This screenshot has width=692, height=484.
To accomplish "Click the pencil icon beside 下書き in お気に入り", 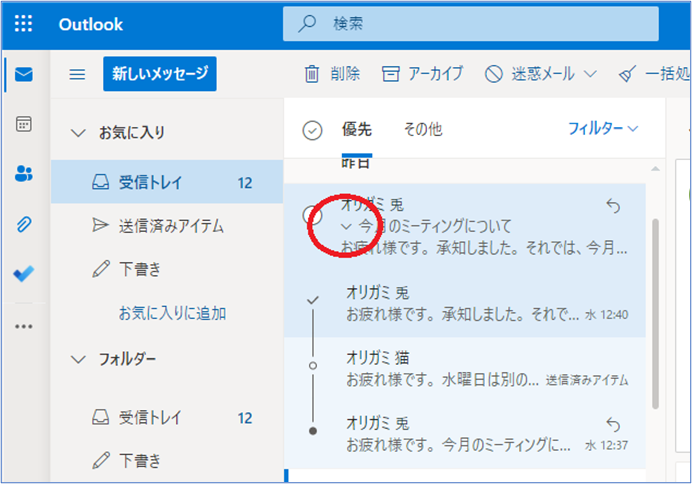I will point(101,269).
